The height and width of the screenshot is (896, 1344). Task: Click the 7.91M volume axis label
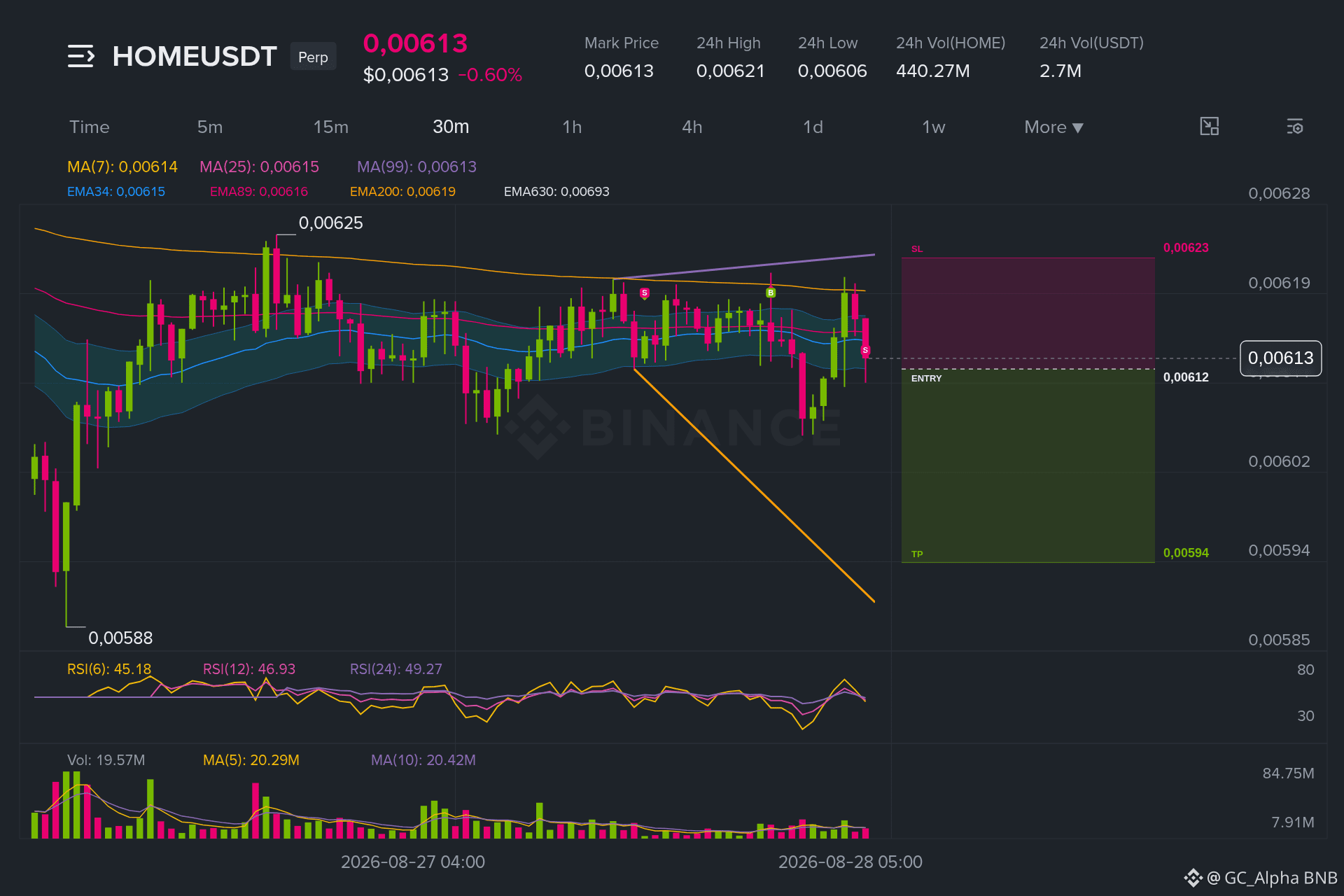[x=1292, y=822]
